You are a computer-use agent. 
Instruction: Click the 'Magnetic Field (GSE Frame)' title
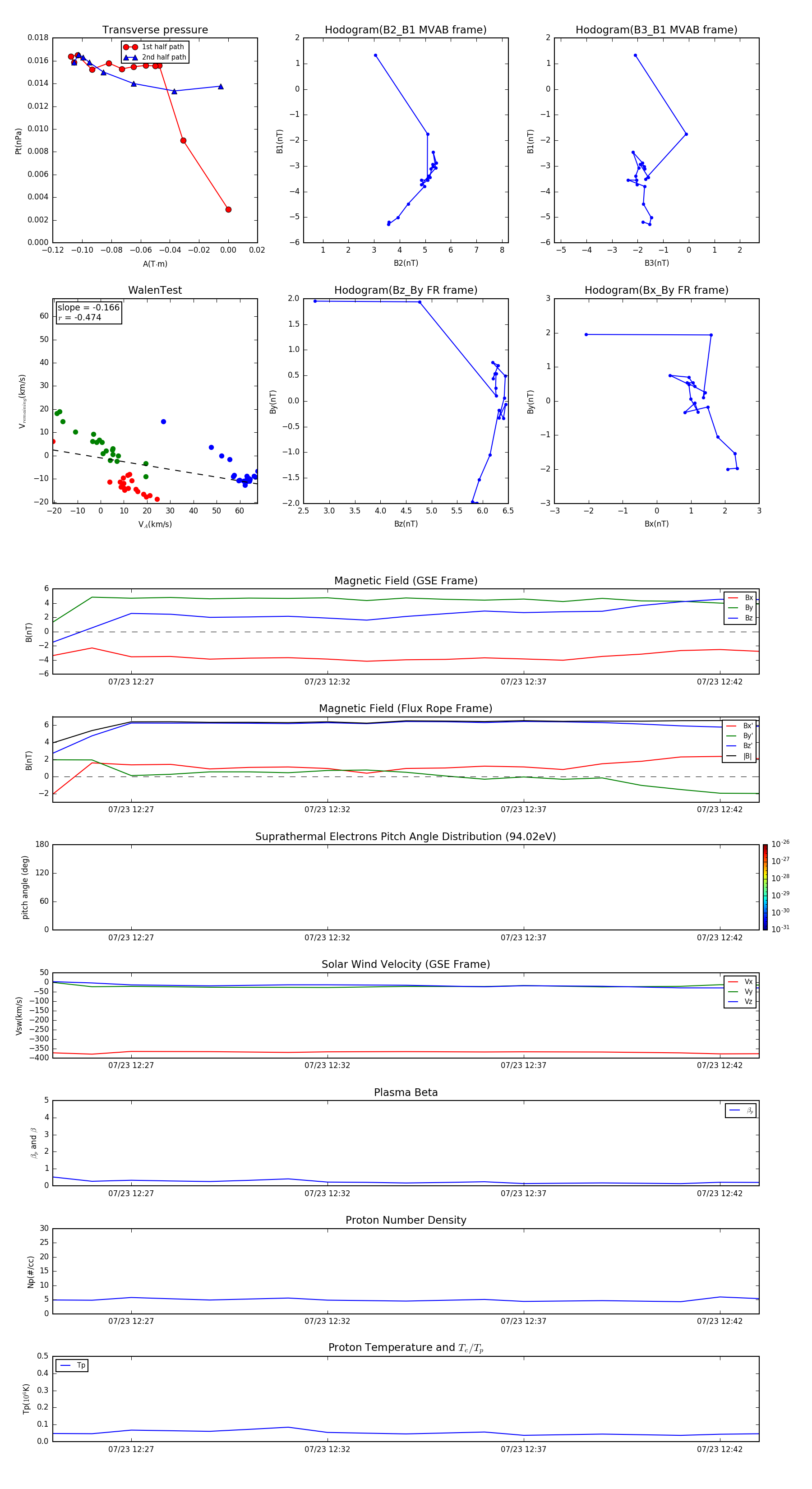406,580
